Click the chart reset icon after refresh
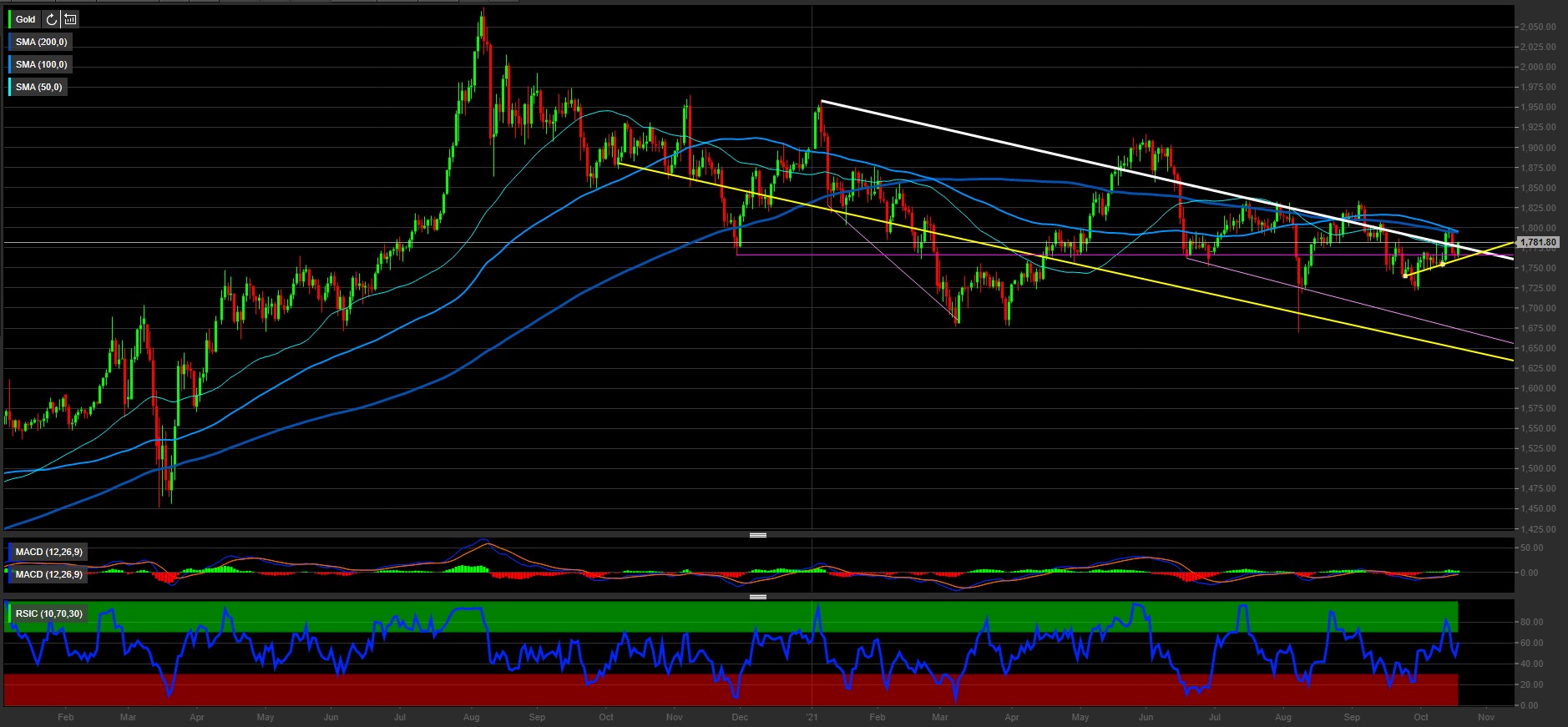The width and height of the screenshot is (1568, 727). coord(71,19)
